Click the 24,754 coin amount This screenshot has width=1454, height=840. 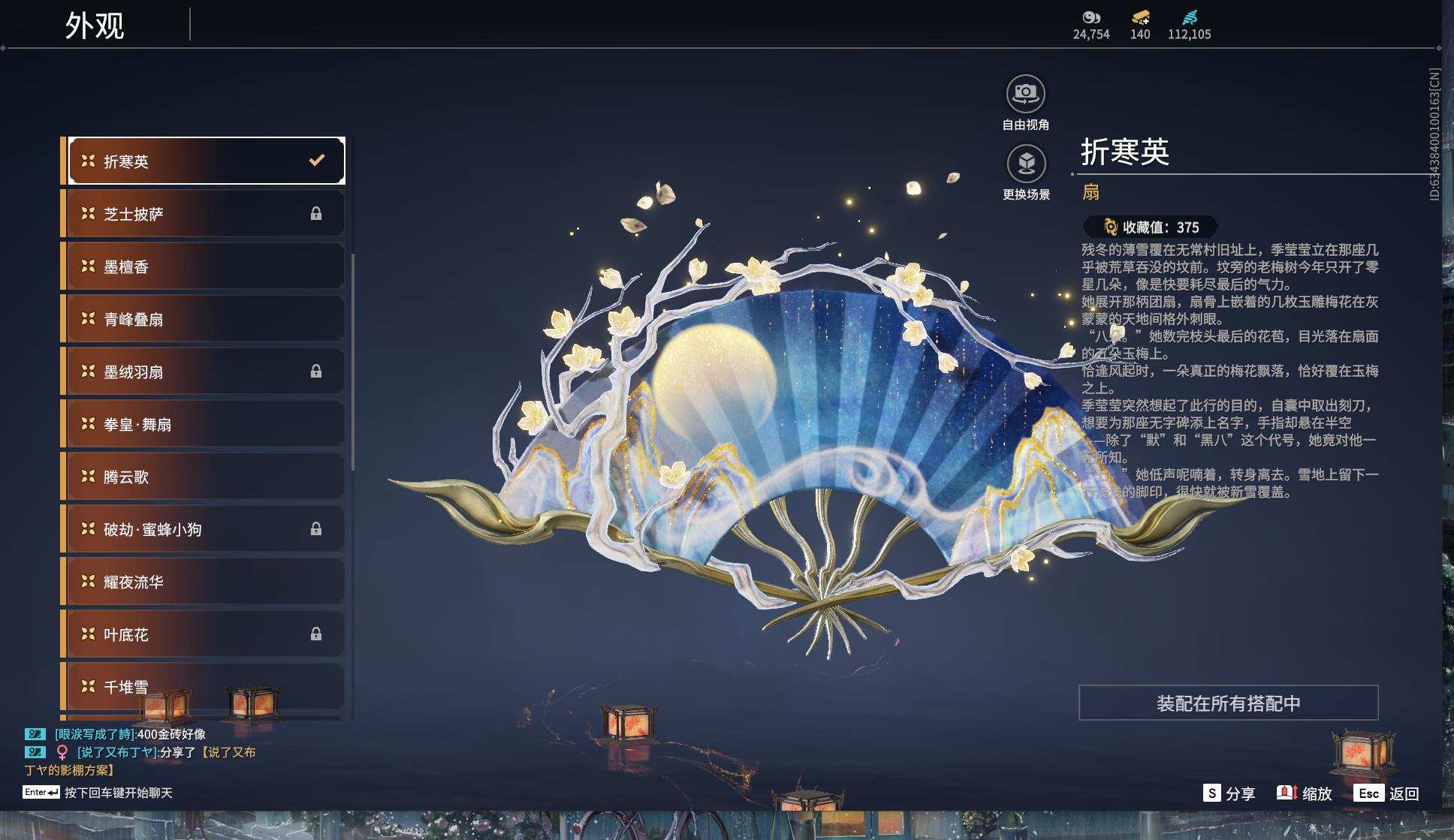[x=1090, y=35]
